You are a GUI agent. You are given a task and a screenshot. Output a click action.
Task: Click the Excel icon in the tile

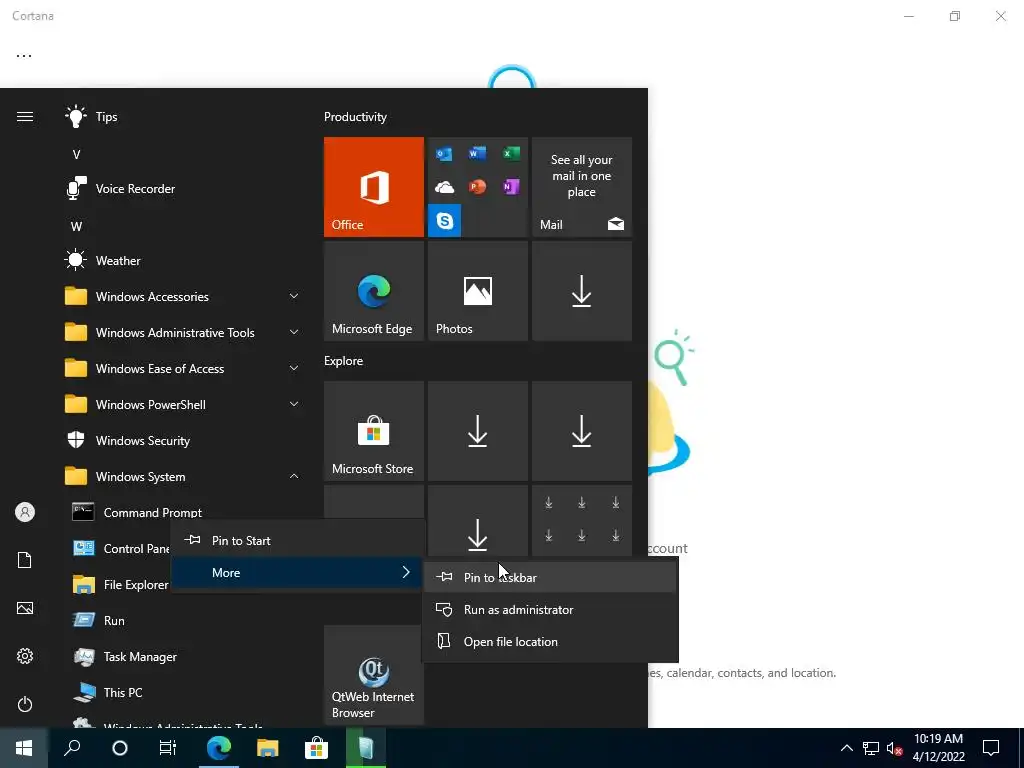511,153
